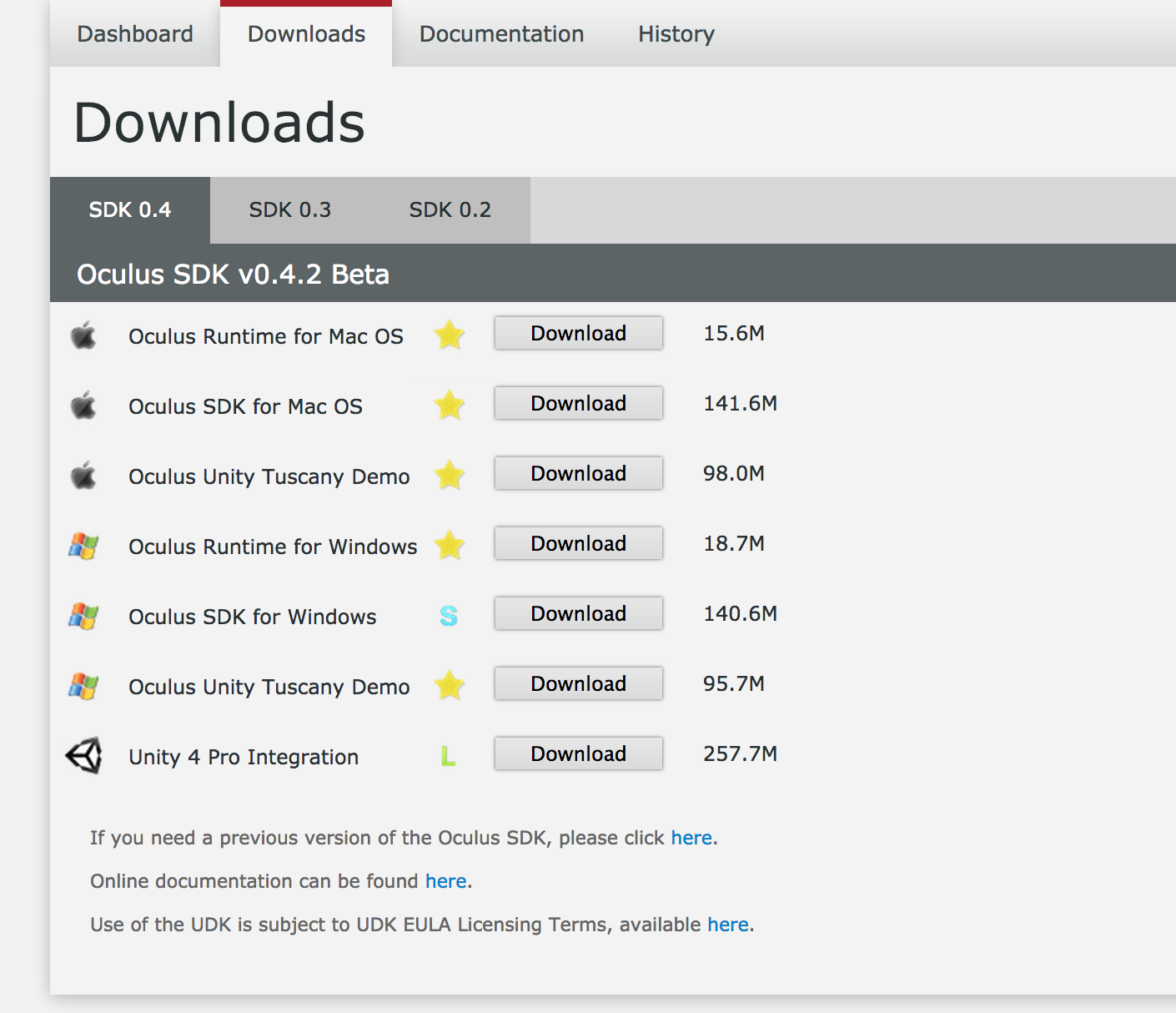The image size is (1176, 1013).
Task: Click the 18.7M file size text
Action: (x=734, y=543)
